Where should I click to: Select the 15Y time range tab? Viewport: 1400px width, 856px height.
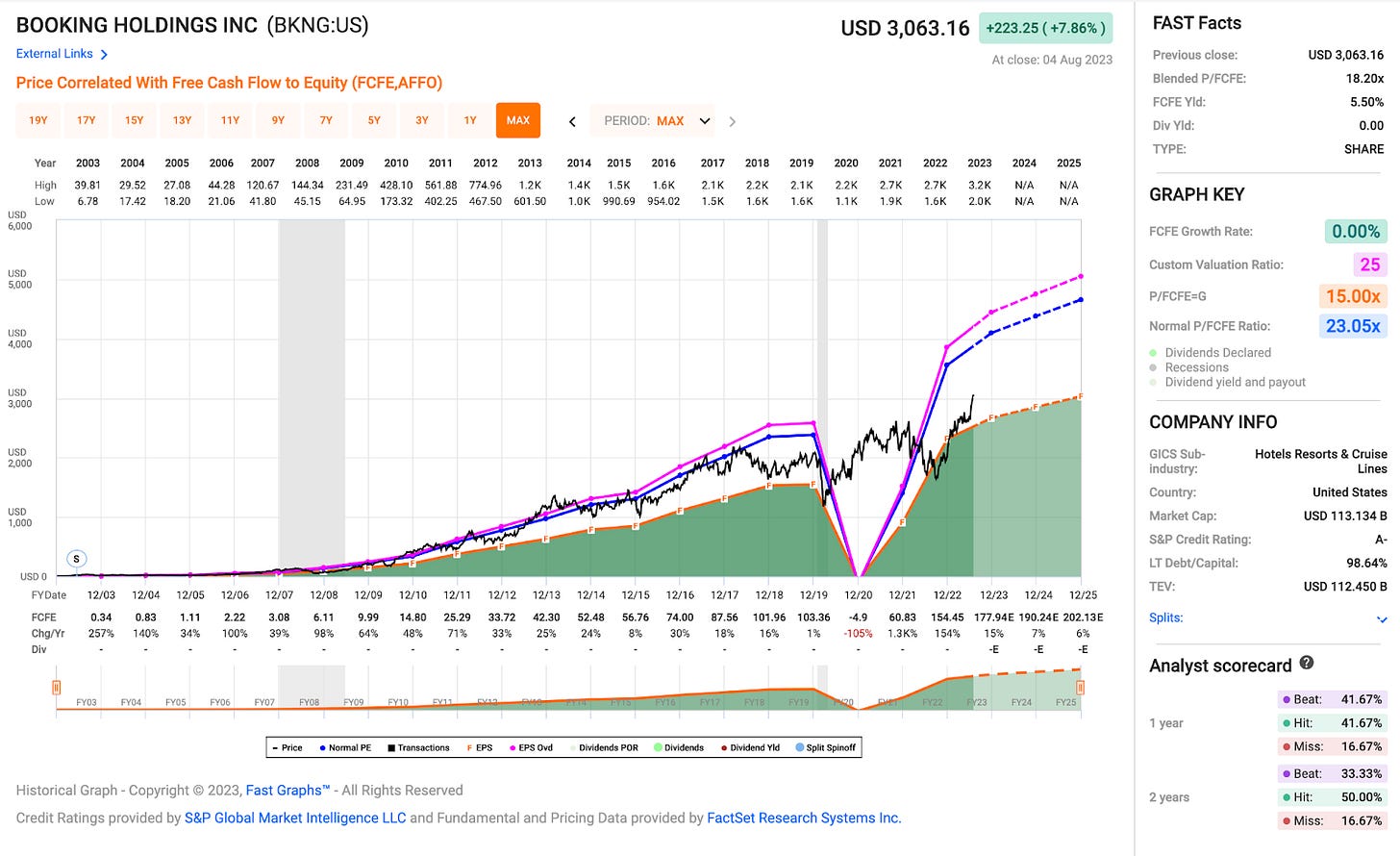[x=135, y=120]
